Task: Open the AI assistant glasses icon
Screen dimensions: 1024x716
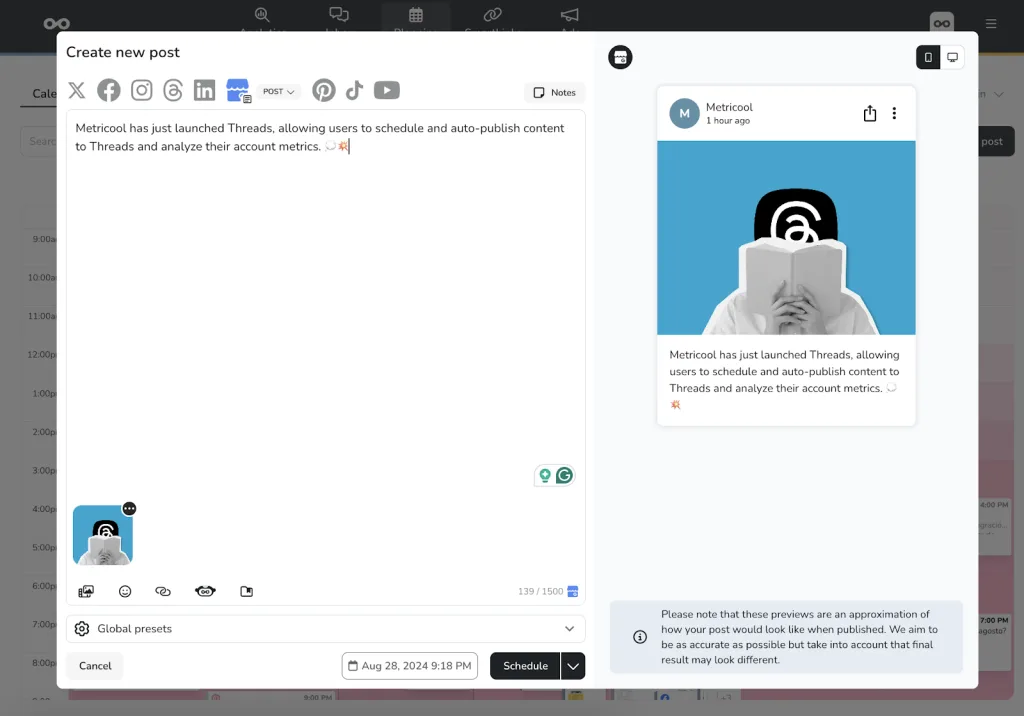Action: [205, 591]
